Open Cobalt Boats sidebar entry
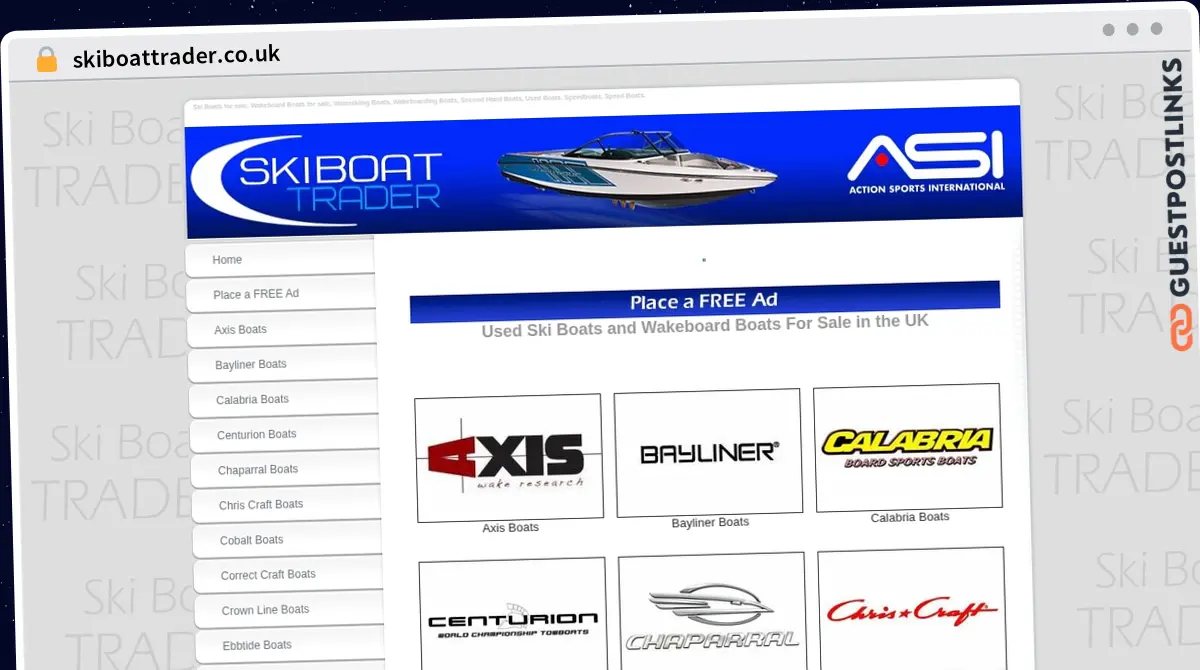The width and height of the screenshot is (1200, 670). click(x=288, y=540)
